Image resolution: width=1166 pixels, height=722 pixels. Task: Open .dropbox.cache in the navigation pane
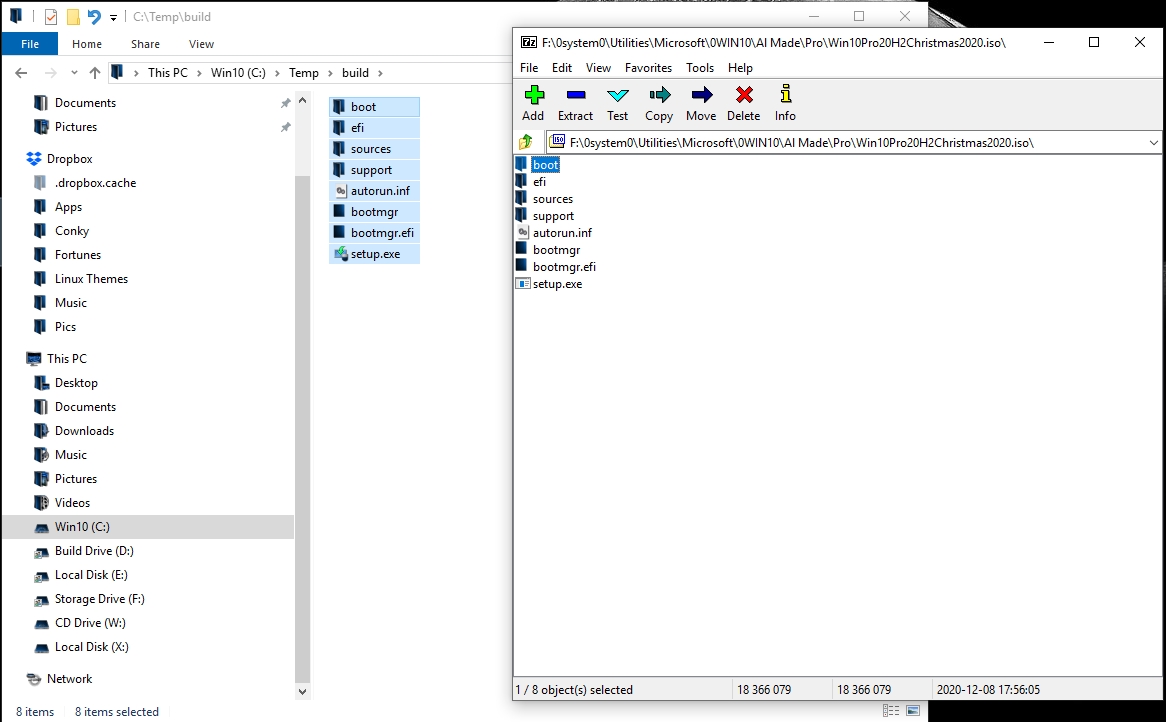tap(95, 183)
